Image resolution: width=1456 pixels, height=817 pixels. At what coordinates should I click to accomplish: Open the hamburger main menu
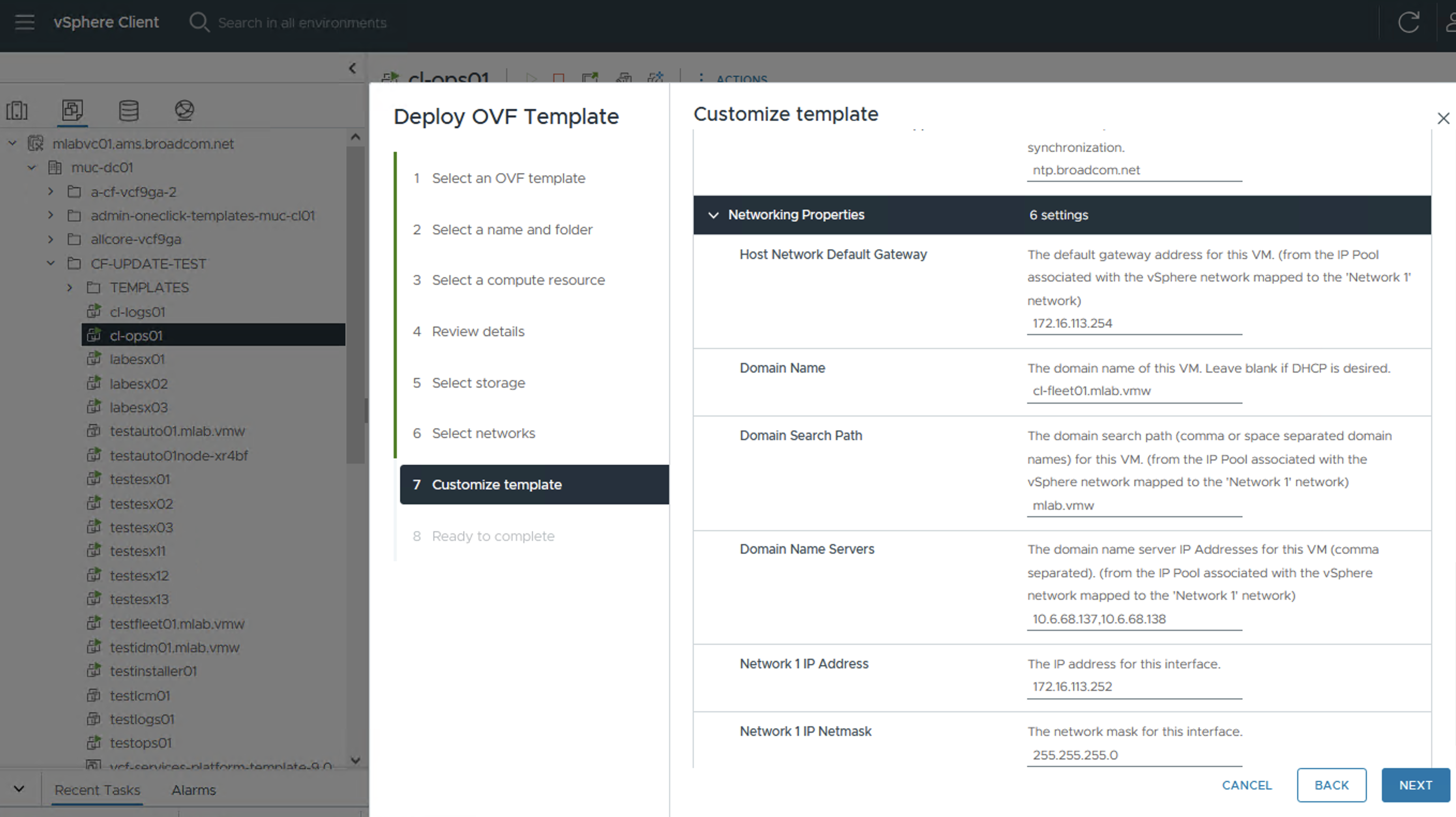pos(24,22)
